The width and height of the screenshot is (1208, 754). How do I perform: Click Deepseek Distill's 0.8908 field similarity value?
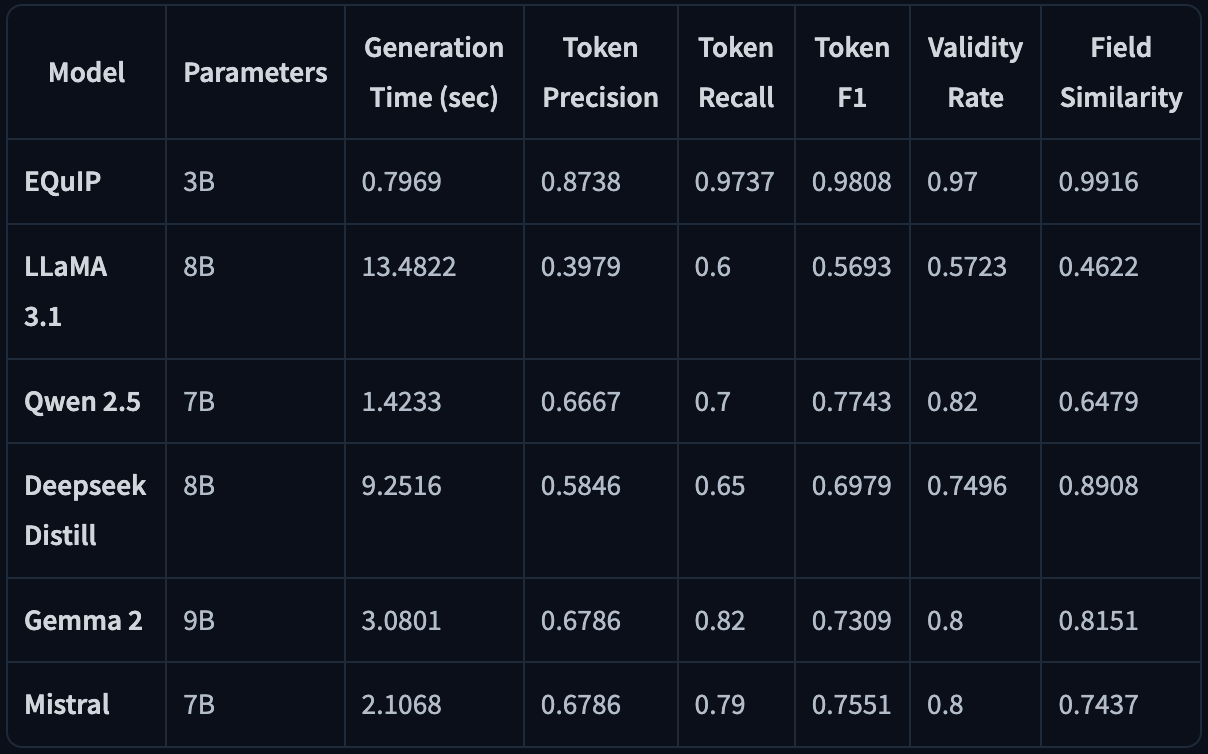1098,486
